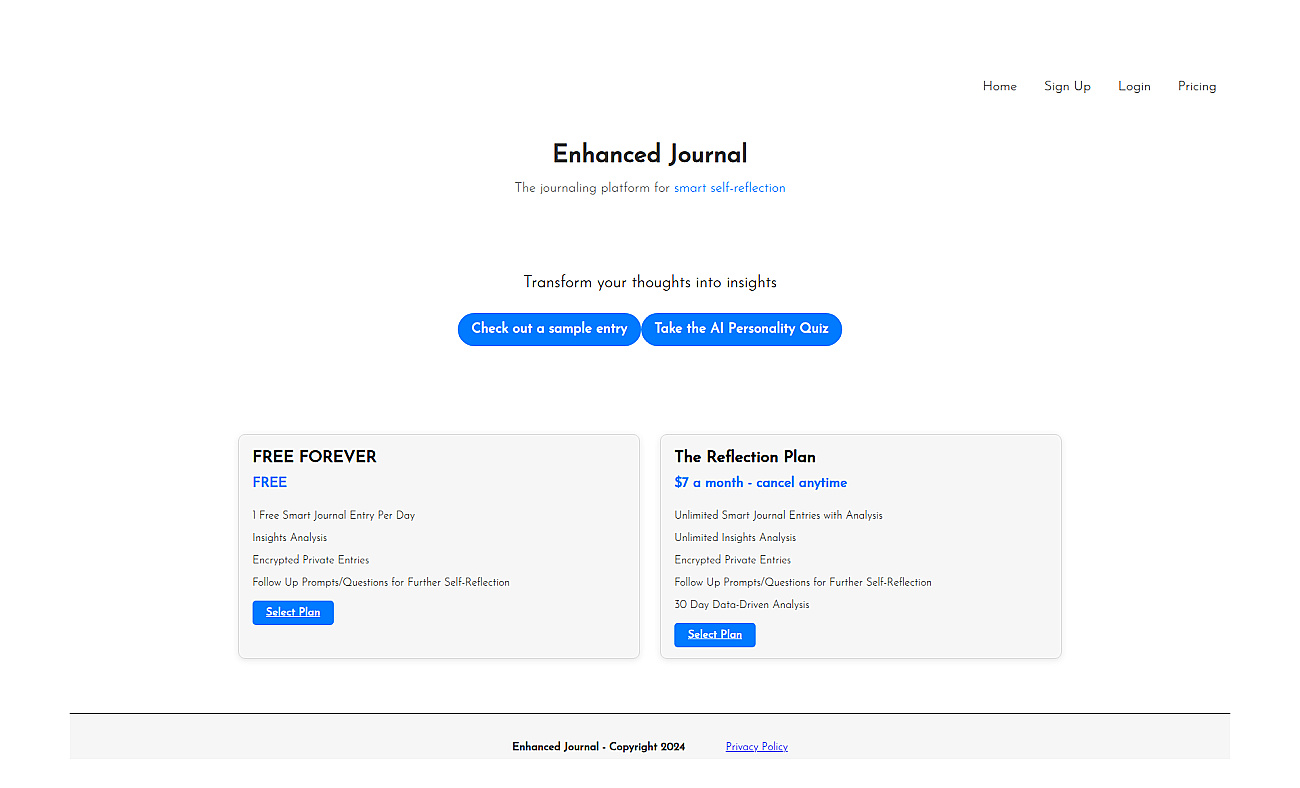Start the AI Personality Quiz
Viewport: 1300px width, 788px height.
[x=741, y=329]
